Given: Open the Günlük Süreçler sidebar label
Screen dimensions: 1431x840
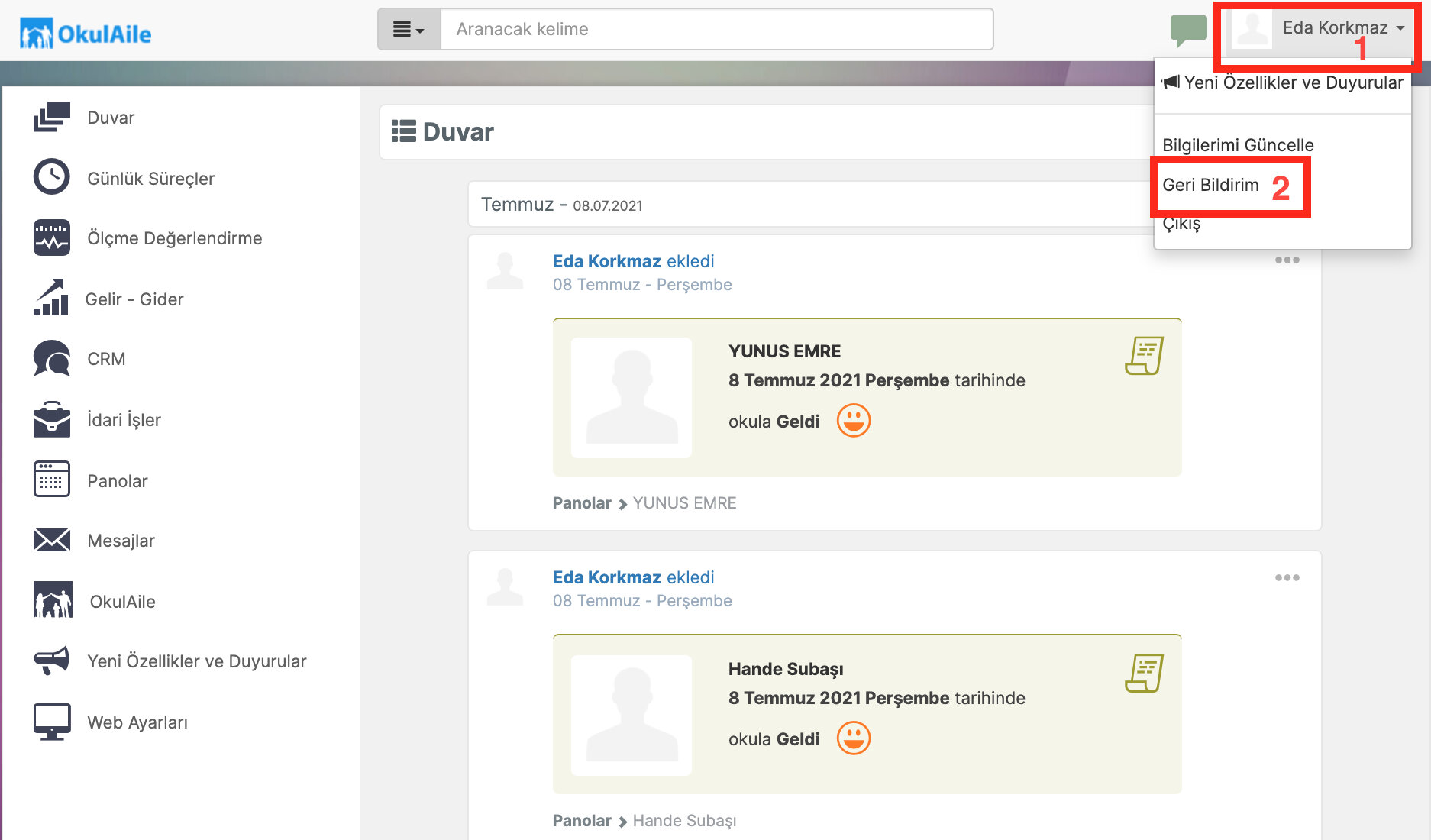Looking at the screenshot, I should pyautogui.click(x=150, y=179).
